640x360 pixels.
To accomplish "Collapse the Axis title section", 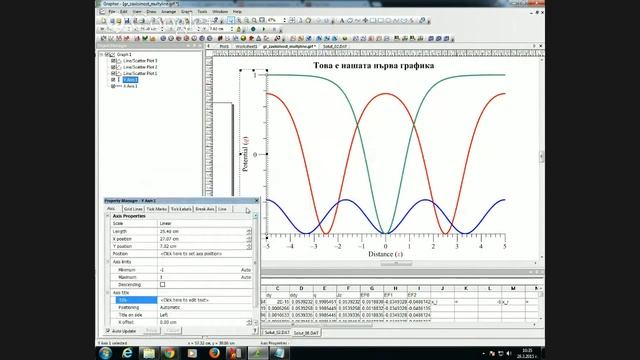I will [108, 293].
